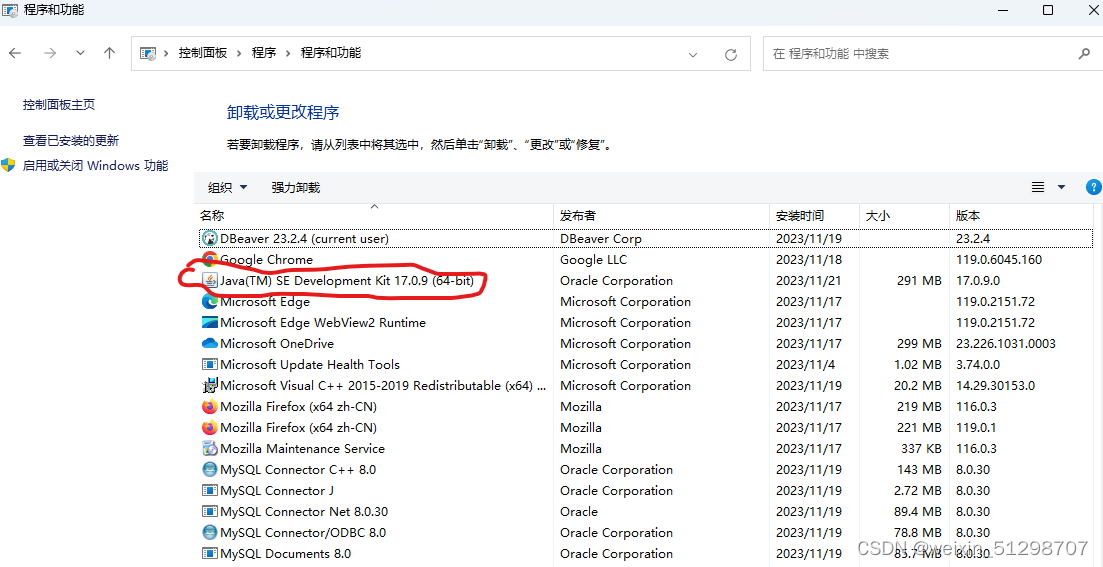Click the Visual C++ Redistributable icon

pos(210,386)
